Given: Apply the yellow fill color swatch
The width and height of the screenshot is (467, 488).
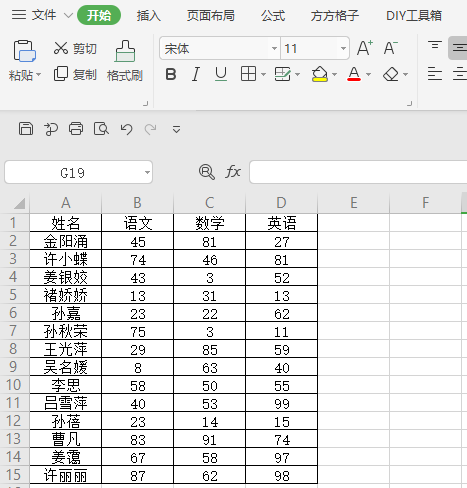Looking at the screenshot, I should 320,74.
